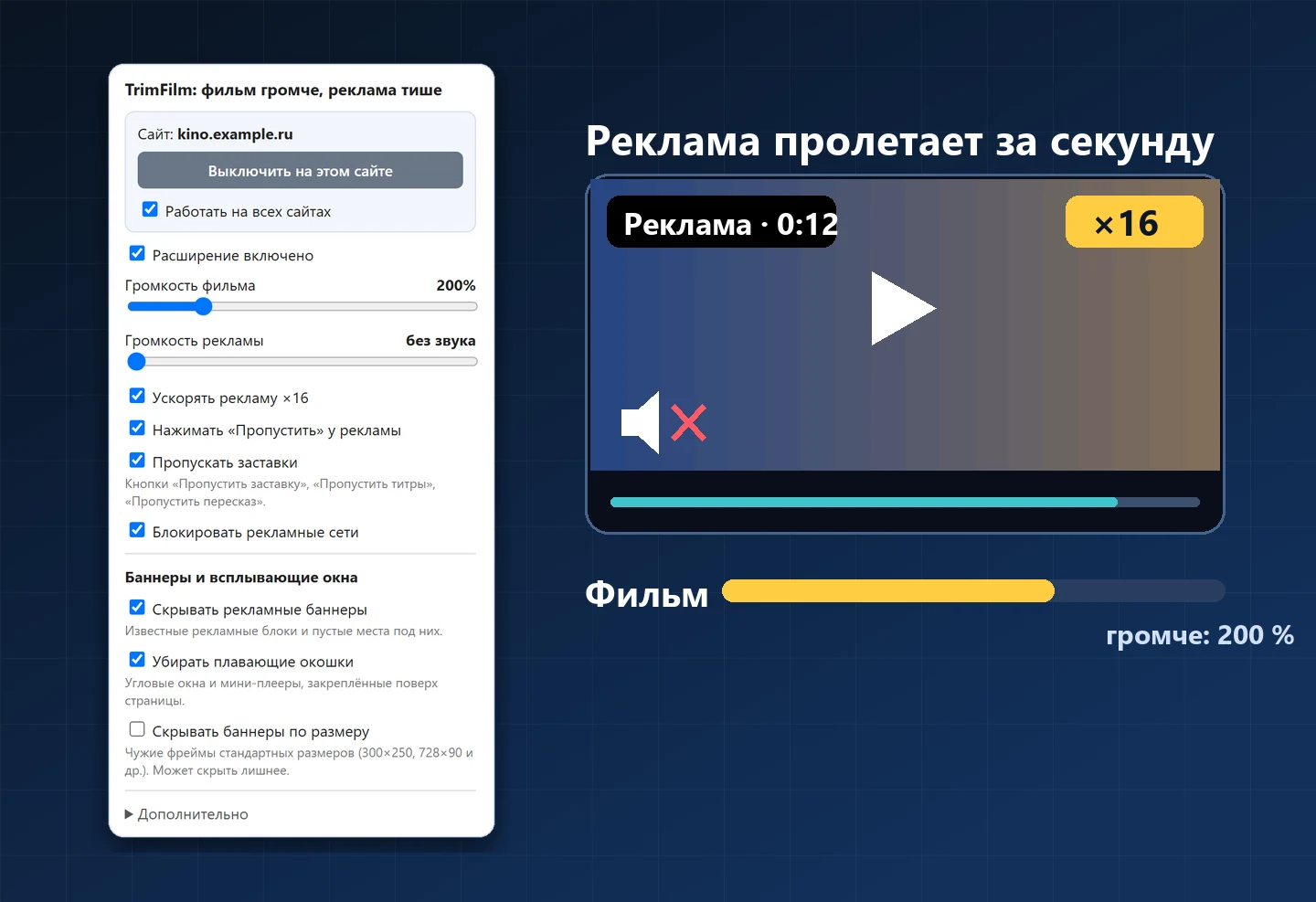Click the «Кнопки «Пропустить заставку»…» hint text

[x=280, y=493]
